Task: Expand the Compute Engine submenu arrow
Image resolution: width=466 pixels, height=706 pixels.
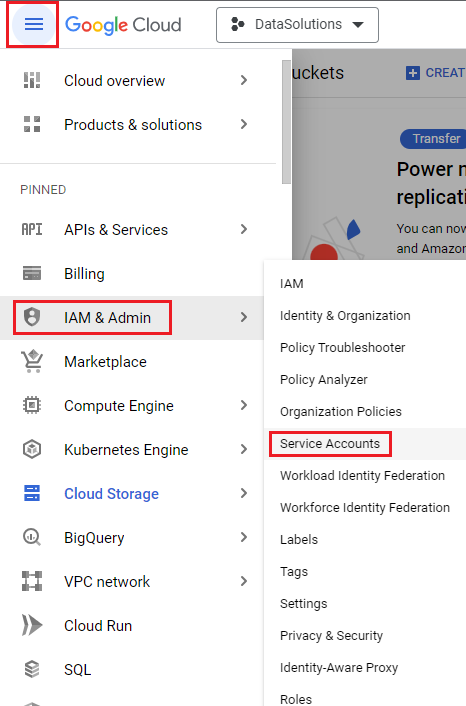Action: click(244, 405)
